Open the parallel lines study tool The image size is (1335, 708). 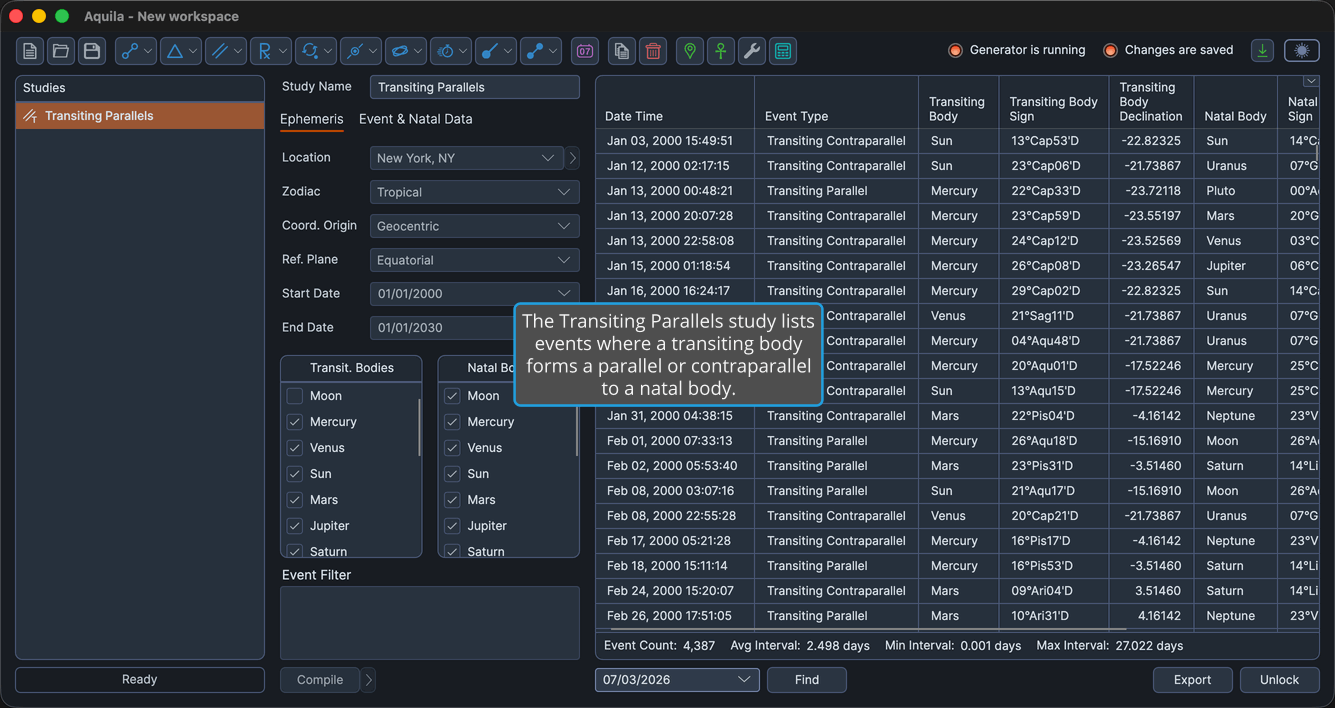pos(226,51)
